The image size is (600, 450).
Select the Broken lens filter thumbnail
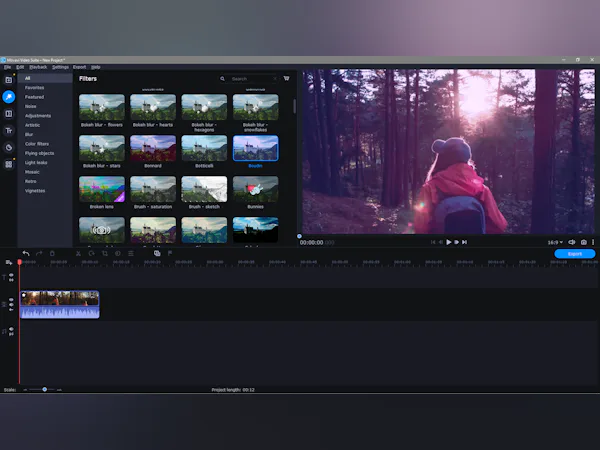(x=102, y=189)
